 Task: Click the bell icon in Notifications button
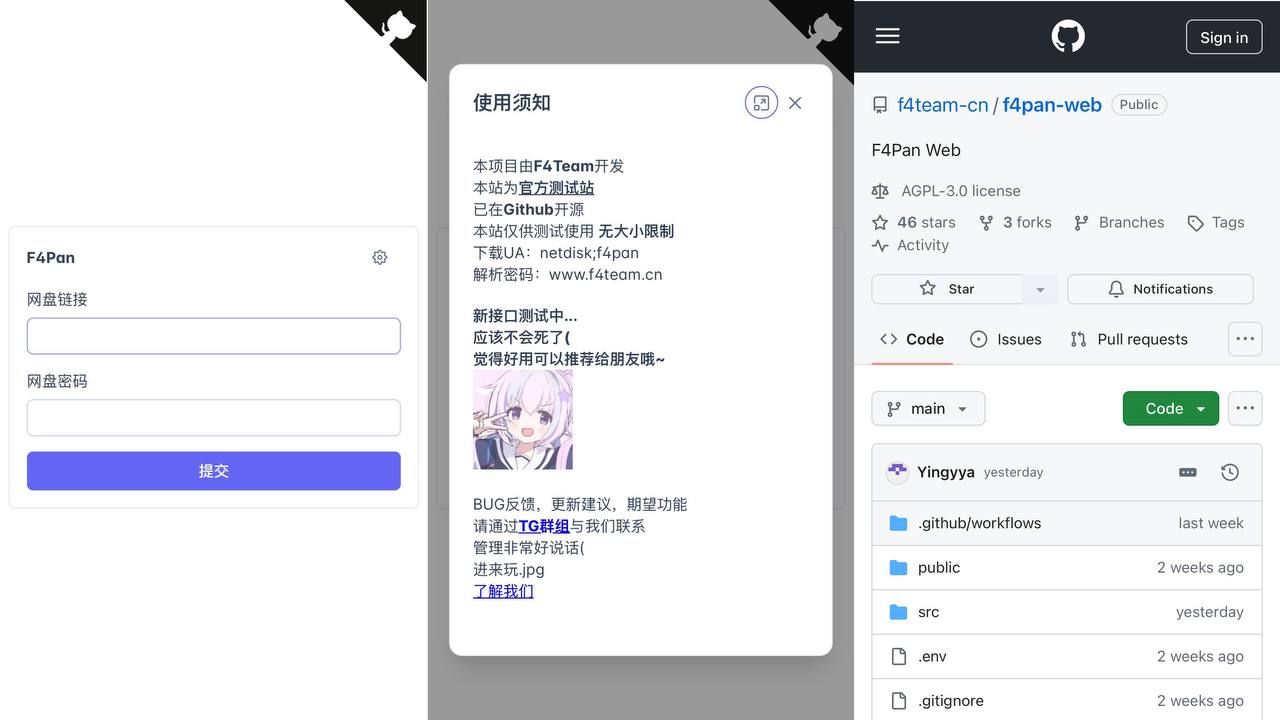[x=1116, y=289]
